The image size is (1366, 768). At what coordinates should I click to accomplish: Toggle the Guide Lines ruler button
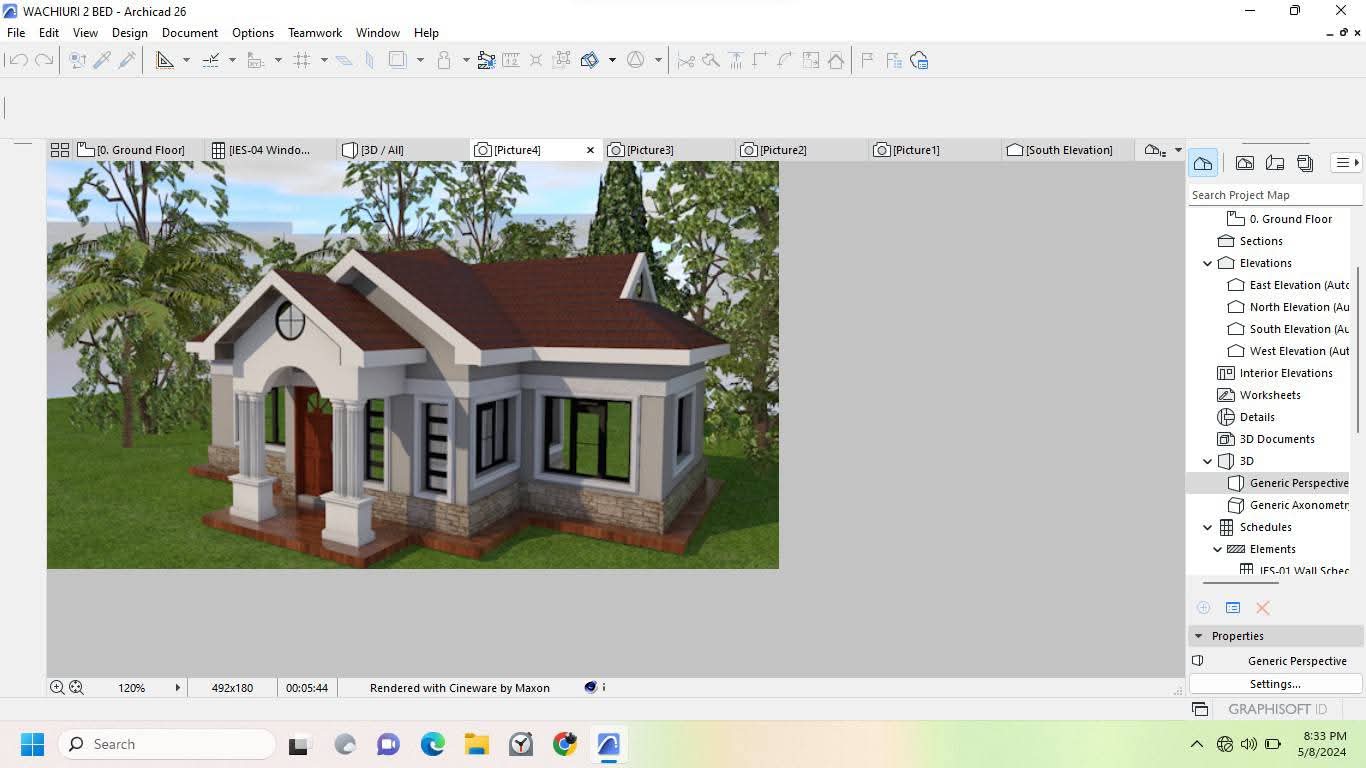click(165, 61)
